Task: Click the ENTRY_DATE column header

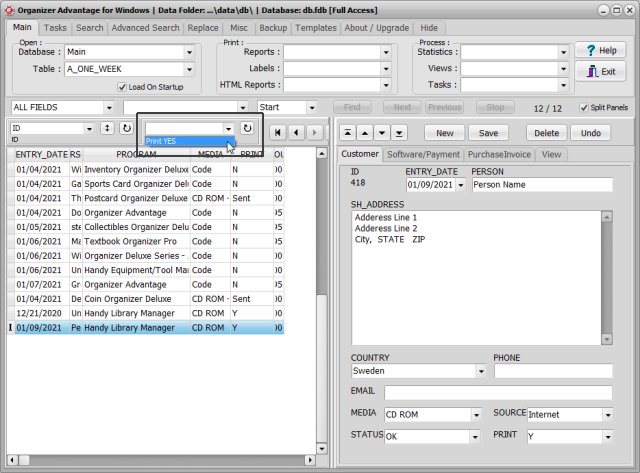Action: (x=41, y=155)
